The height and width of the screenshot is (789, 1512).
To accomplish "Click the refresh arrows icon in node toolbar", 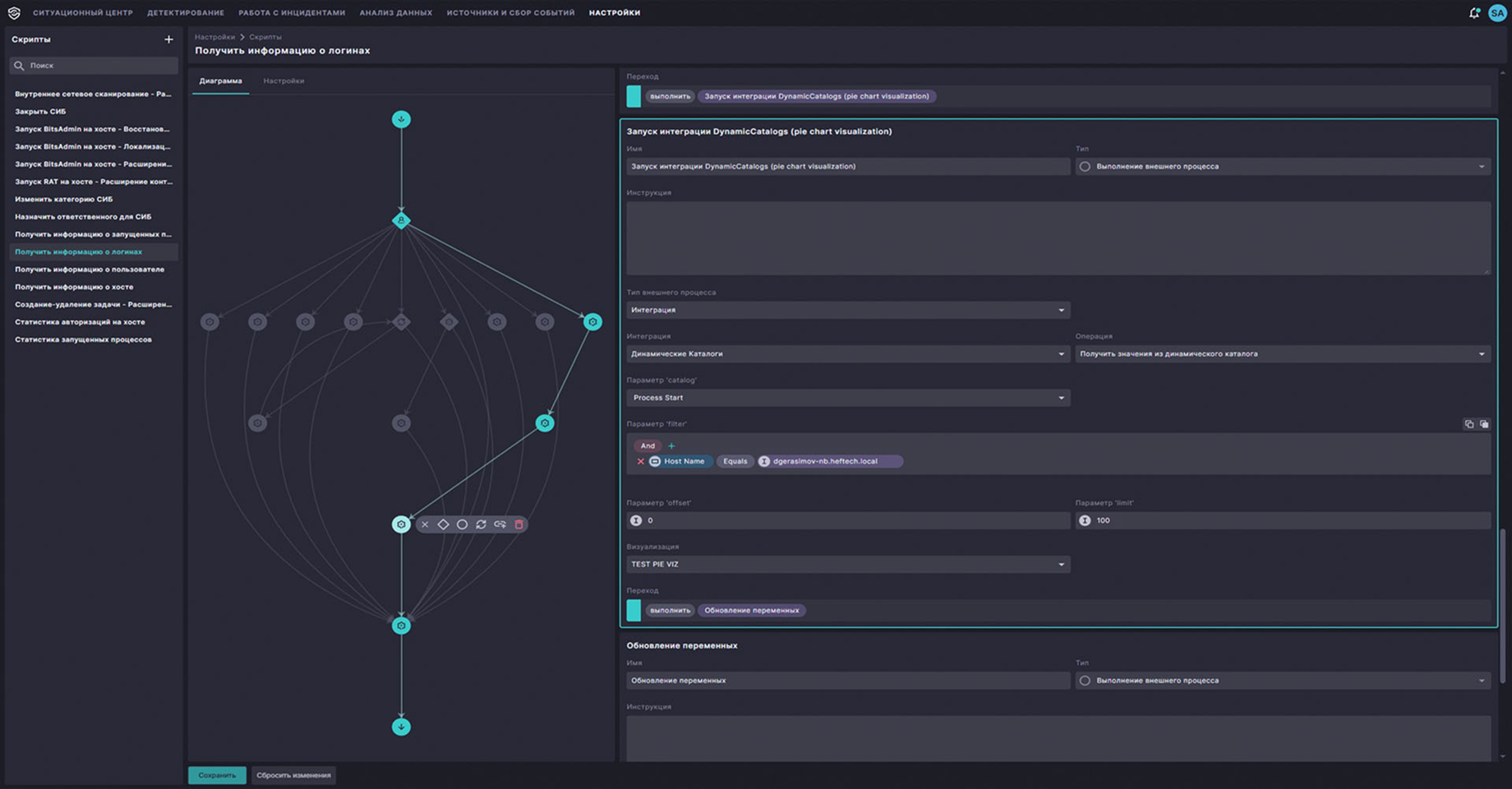I will pos(481,524).
